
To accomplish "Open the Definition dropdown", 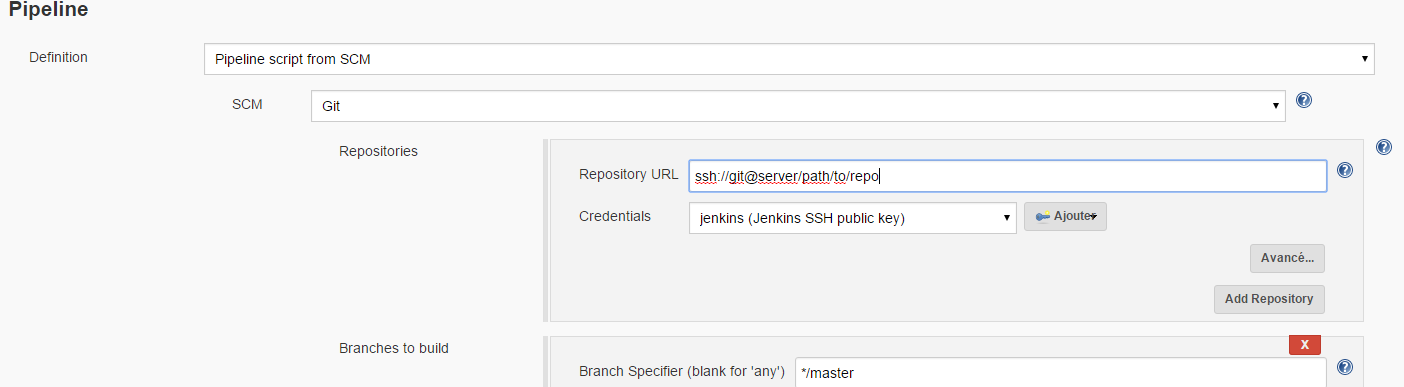I will pyautogui.click(x=789, y=59).
